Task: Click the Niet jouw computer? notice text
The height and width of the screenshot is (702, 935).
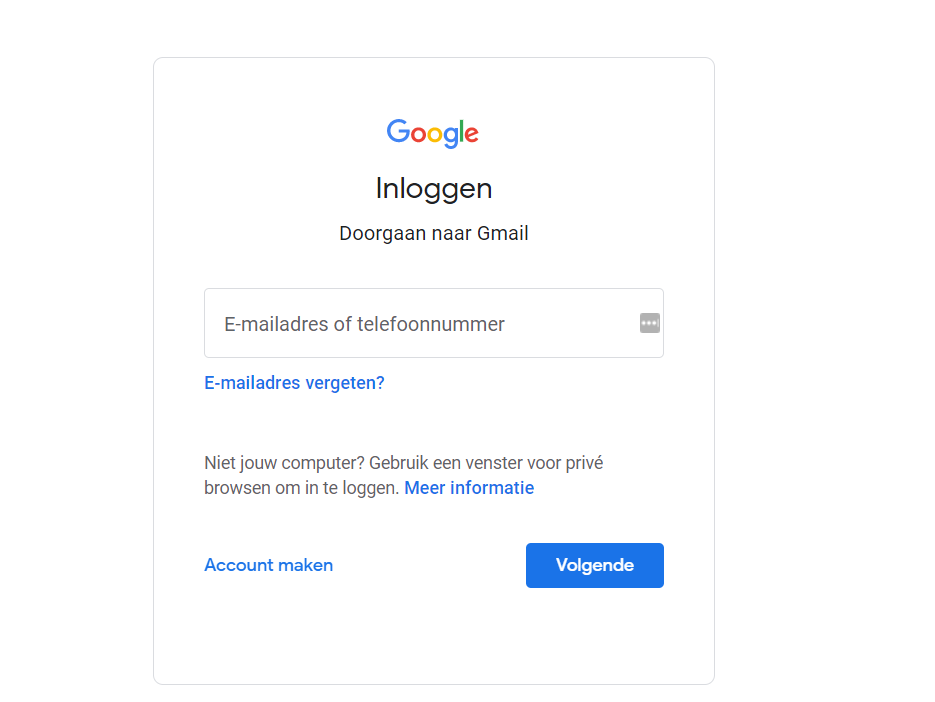Action: coord(404,475)
